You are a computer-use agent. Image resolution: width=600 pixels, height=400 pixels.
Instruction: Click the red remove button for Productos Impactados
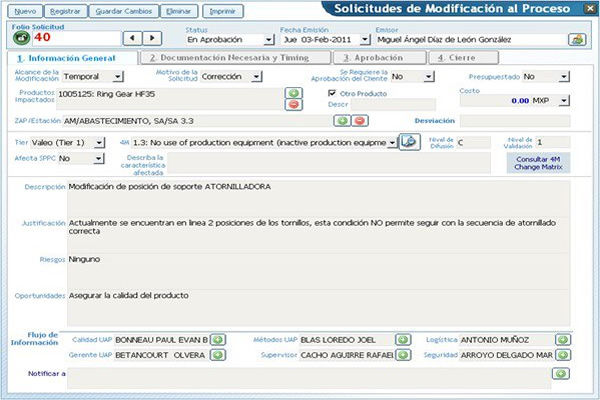(294, 105)
